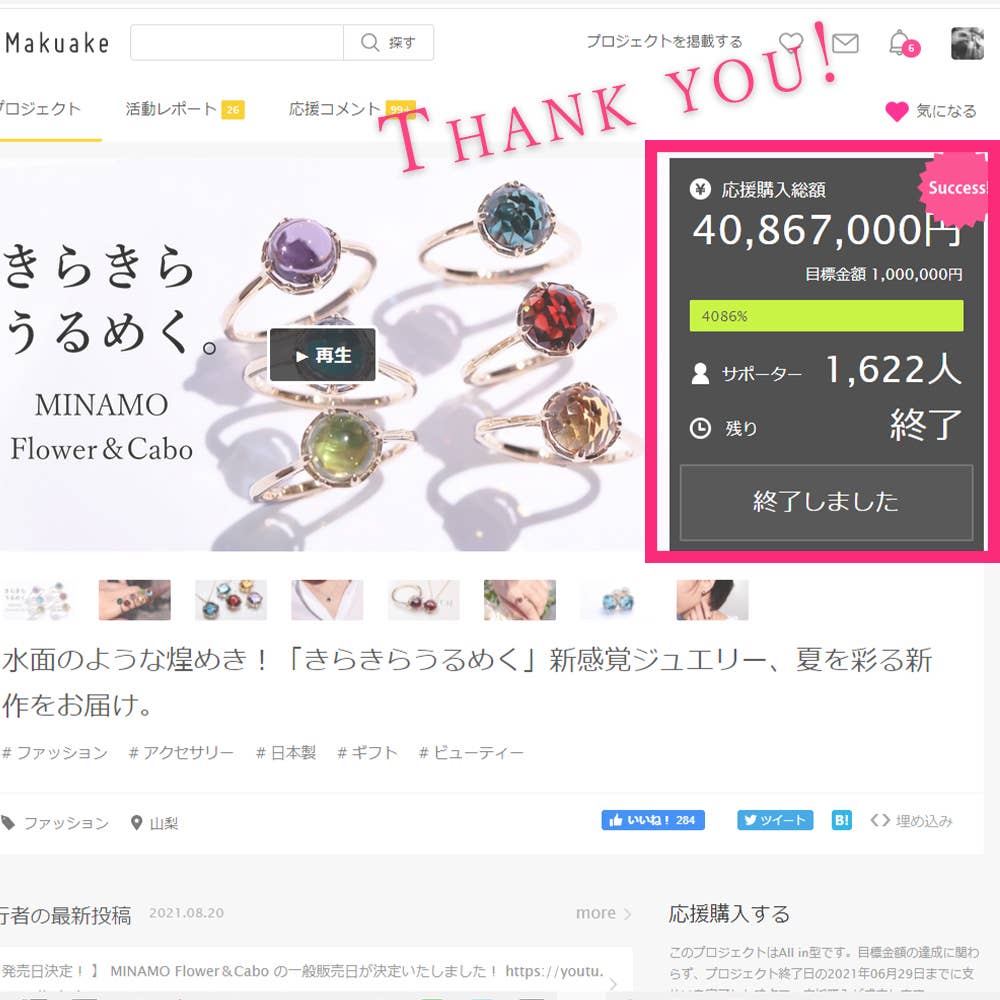Click the Facebook いいね! 284 button

[653, 820]
